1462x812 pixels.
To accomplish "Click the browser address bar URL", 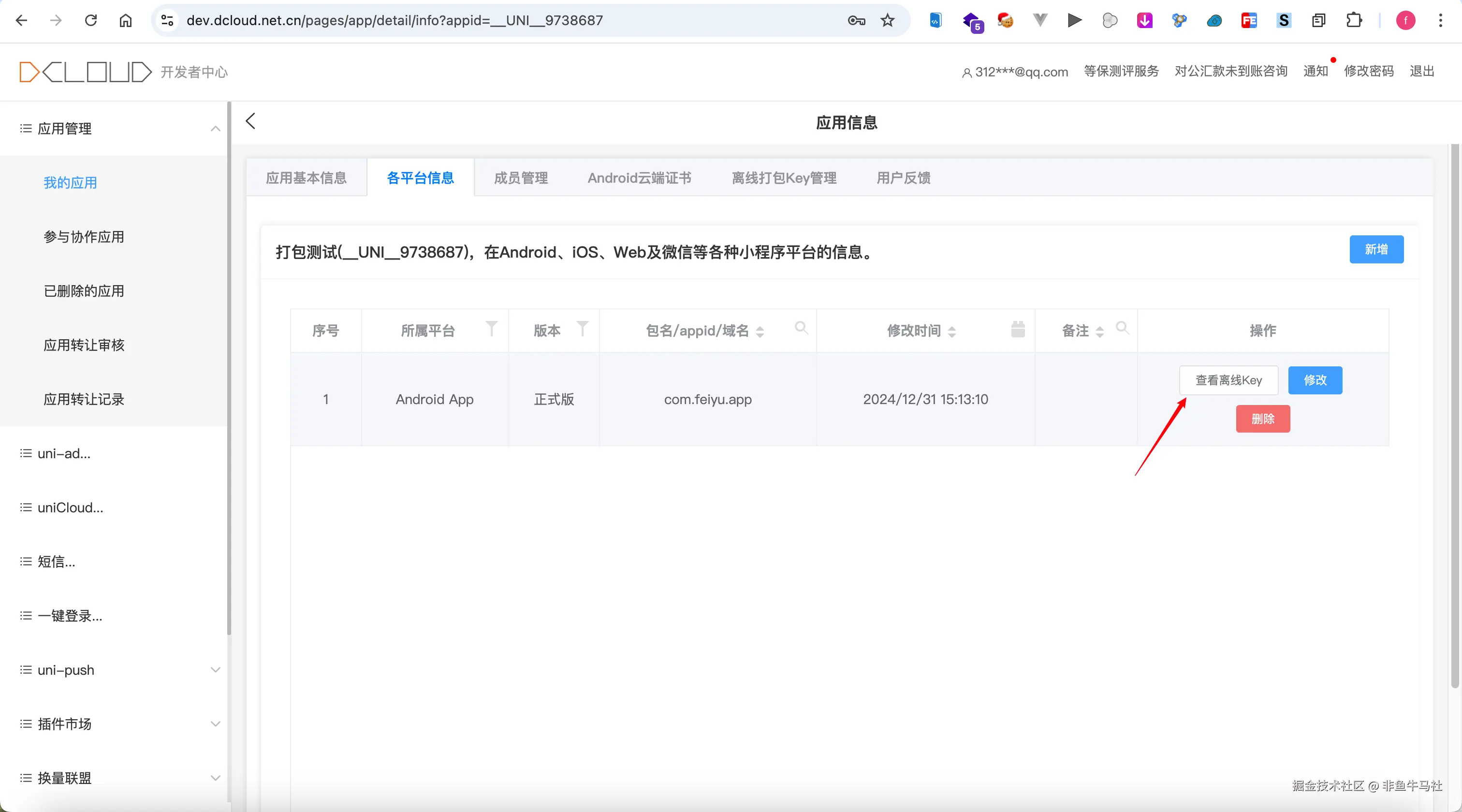I will (395, 20).
